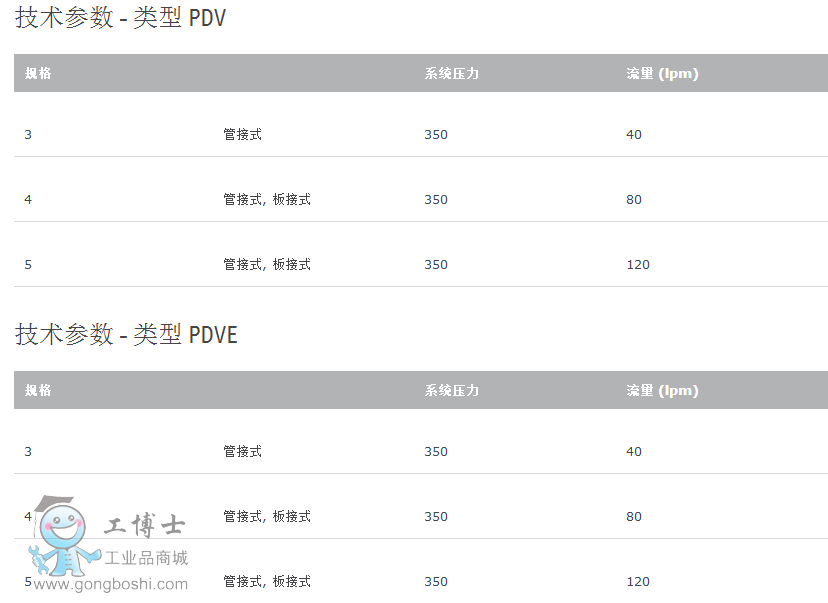The image size is (828, 603).
Task: Click 规格 column header in PDV table
Action: 38,73
